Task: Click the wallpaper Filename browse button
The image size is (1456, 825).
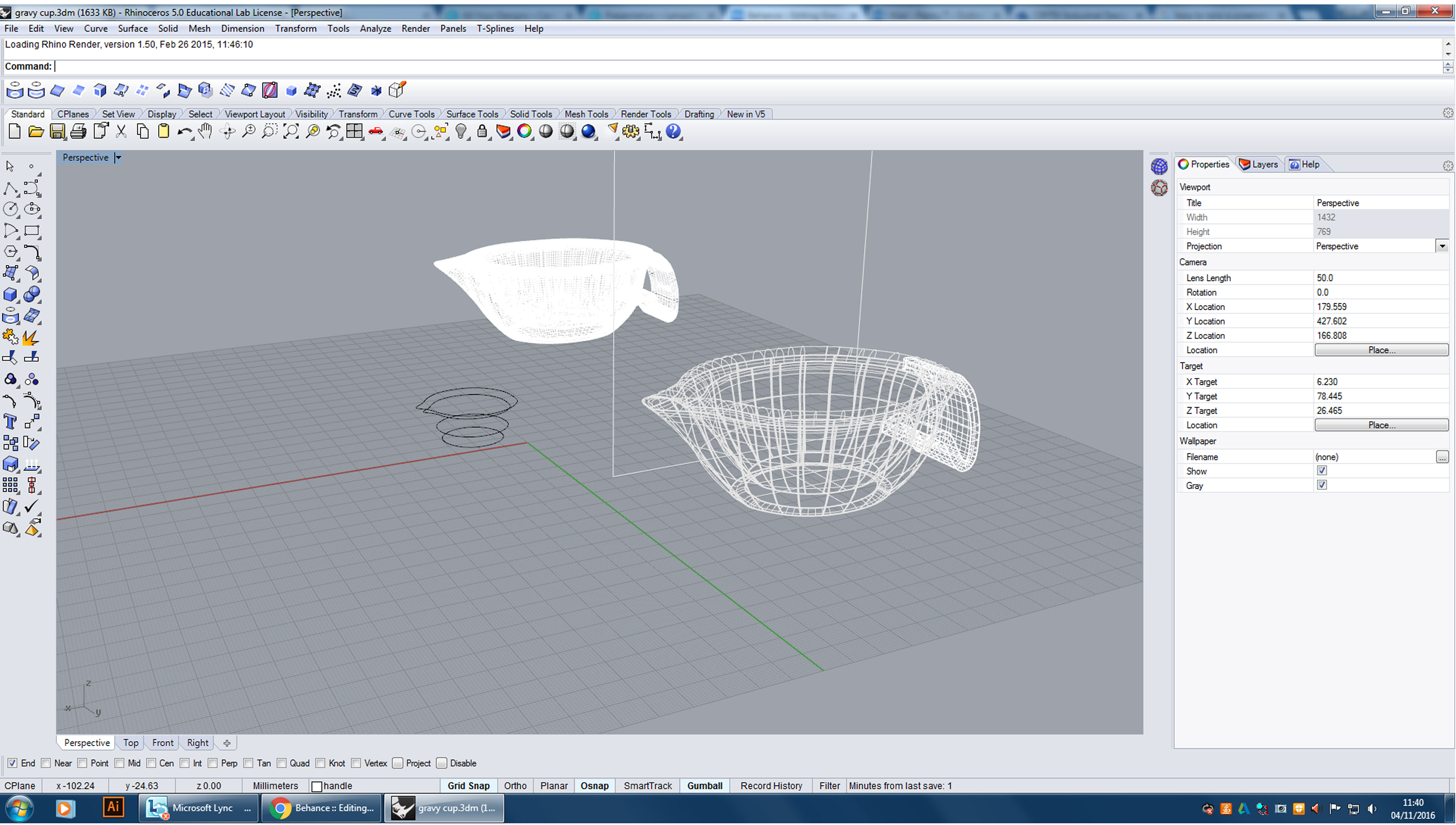Action: pos(1442,457)
